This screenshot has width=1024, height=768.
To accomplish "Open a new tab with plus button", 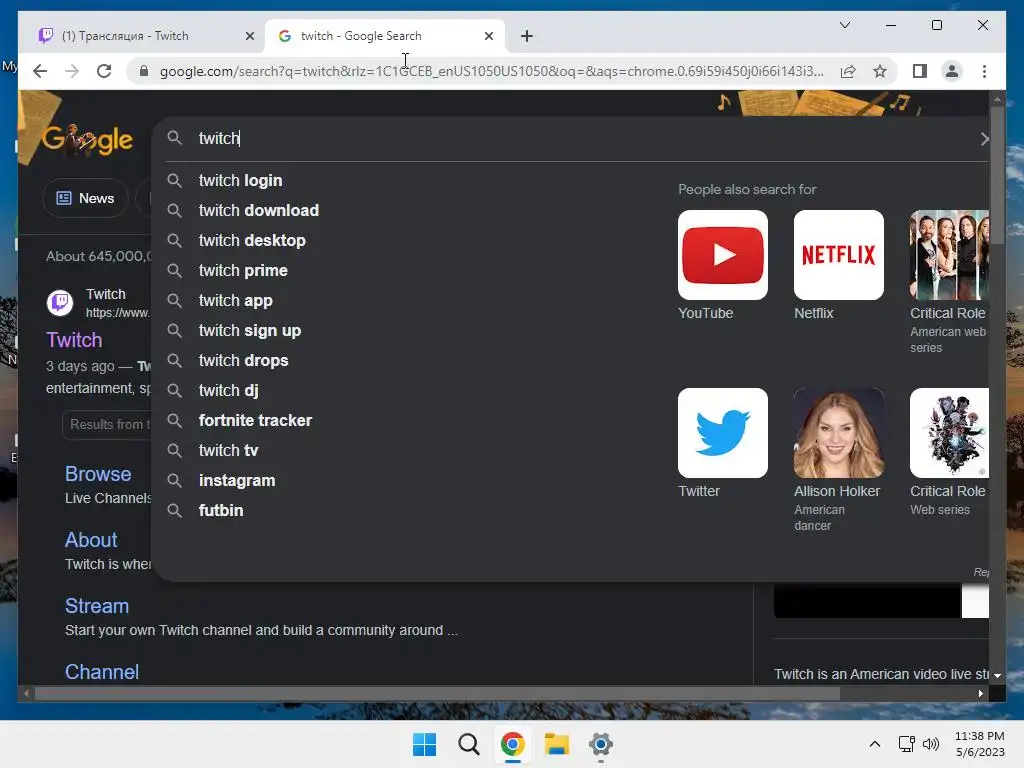I will tap(526, 36).
